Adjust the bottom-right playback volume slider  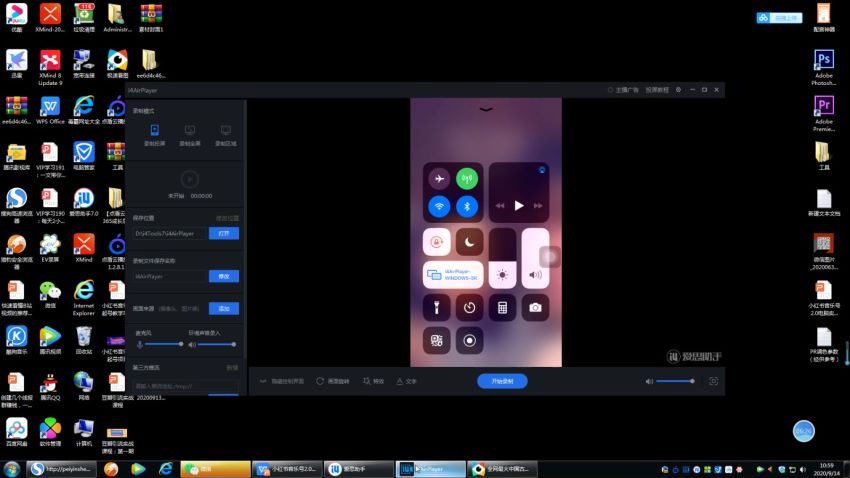[675, 381]
